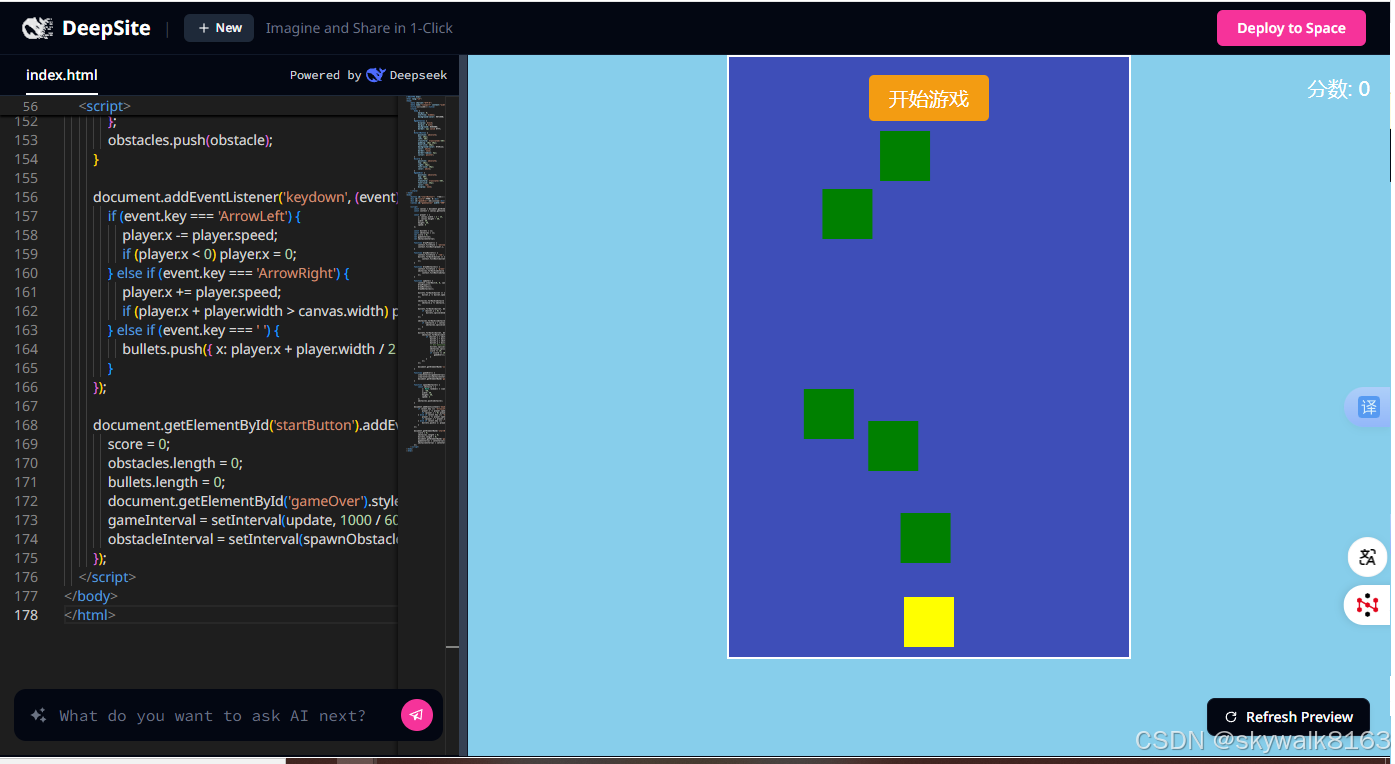The image size is (1395, 764).
Task: Click 'Powered by' text label
Action: (x=325, y=75)
